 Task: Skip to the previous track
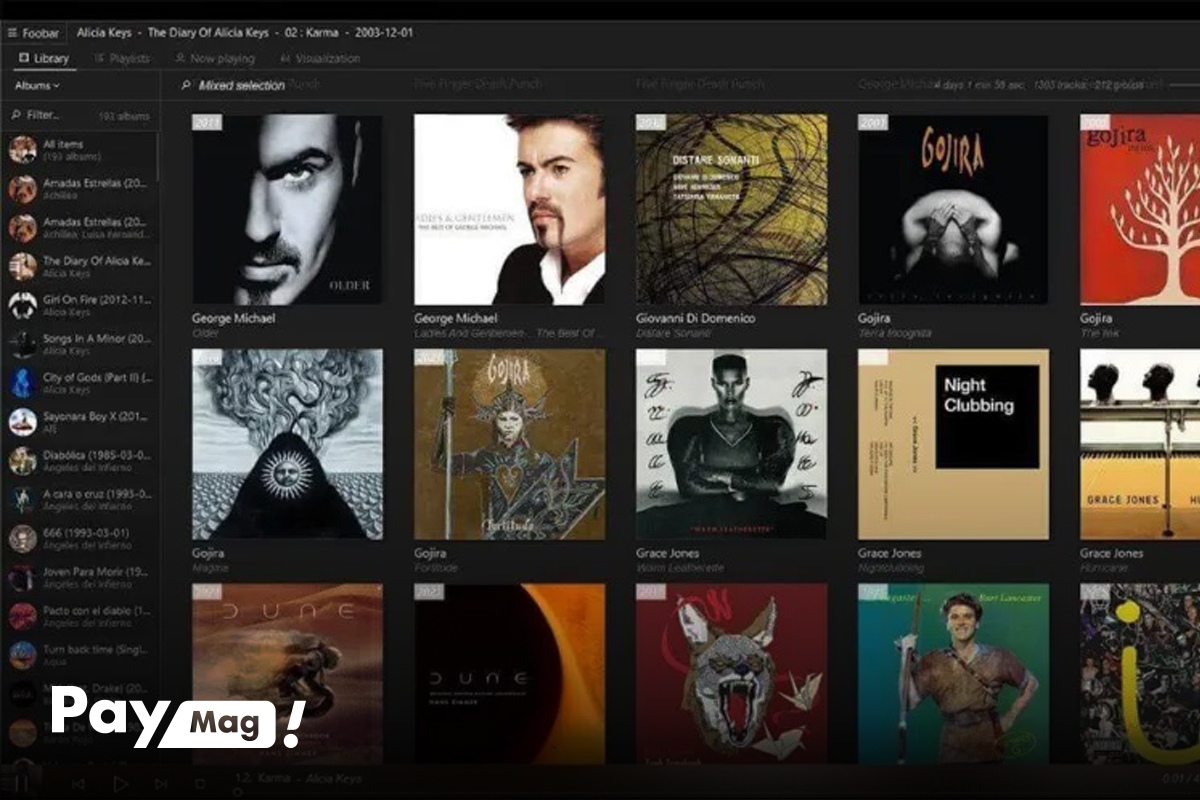[x=79, y=784]
